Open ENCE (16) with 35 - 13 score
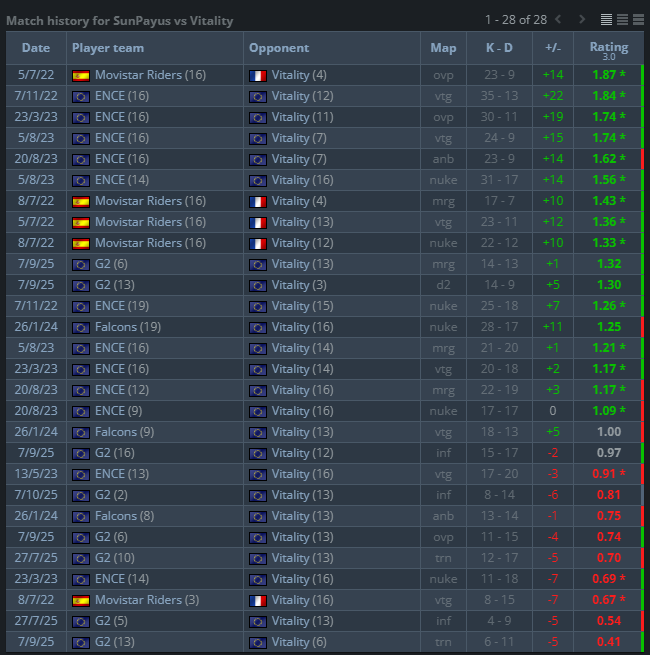The image size is (650, 655). [x=122, y=96]
